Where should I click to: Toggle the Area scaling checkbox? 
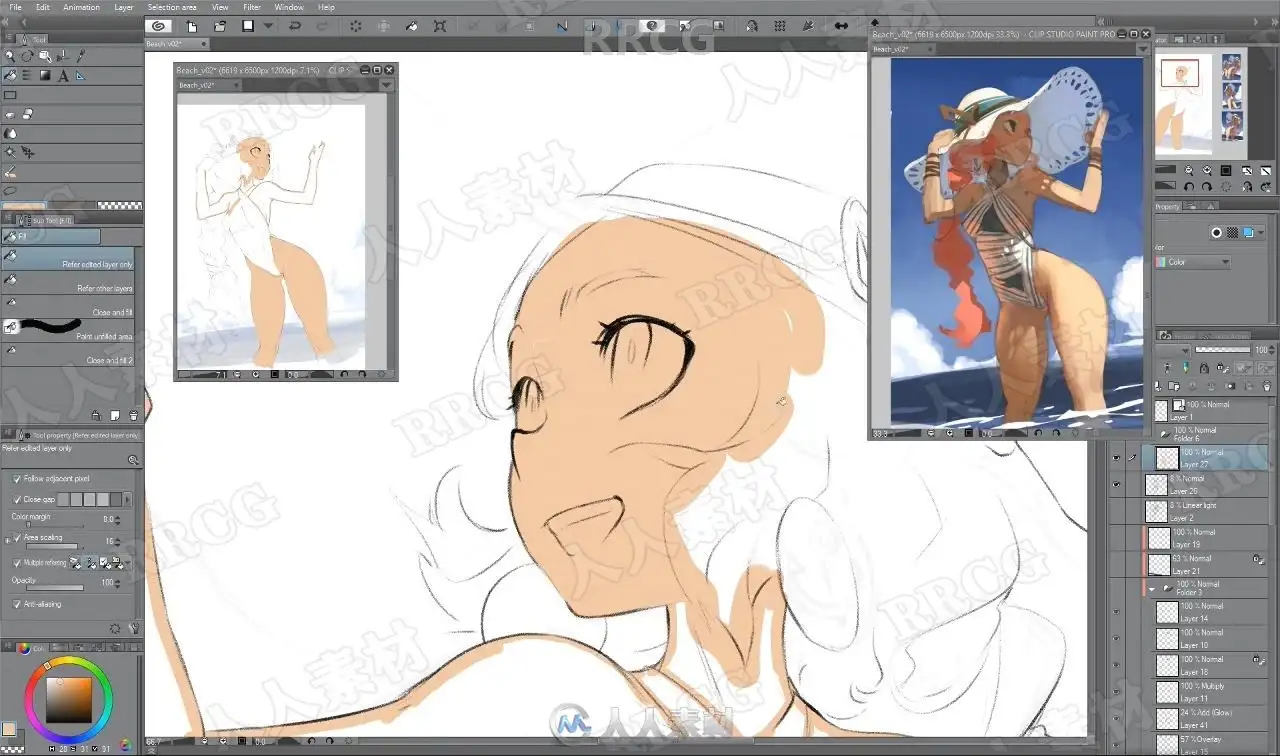click(x=17, y=538)
